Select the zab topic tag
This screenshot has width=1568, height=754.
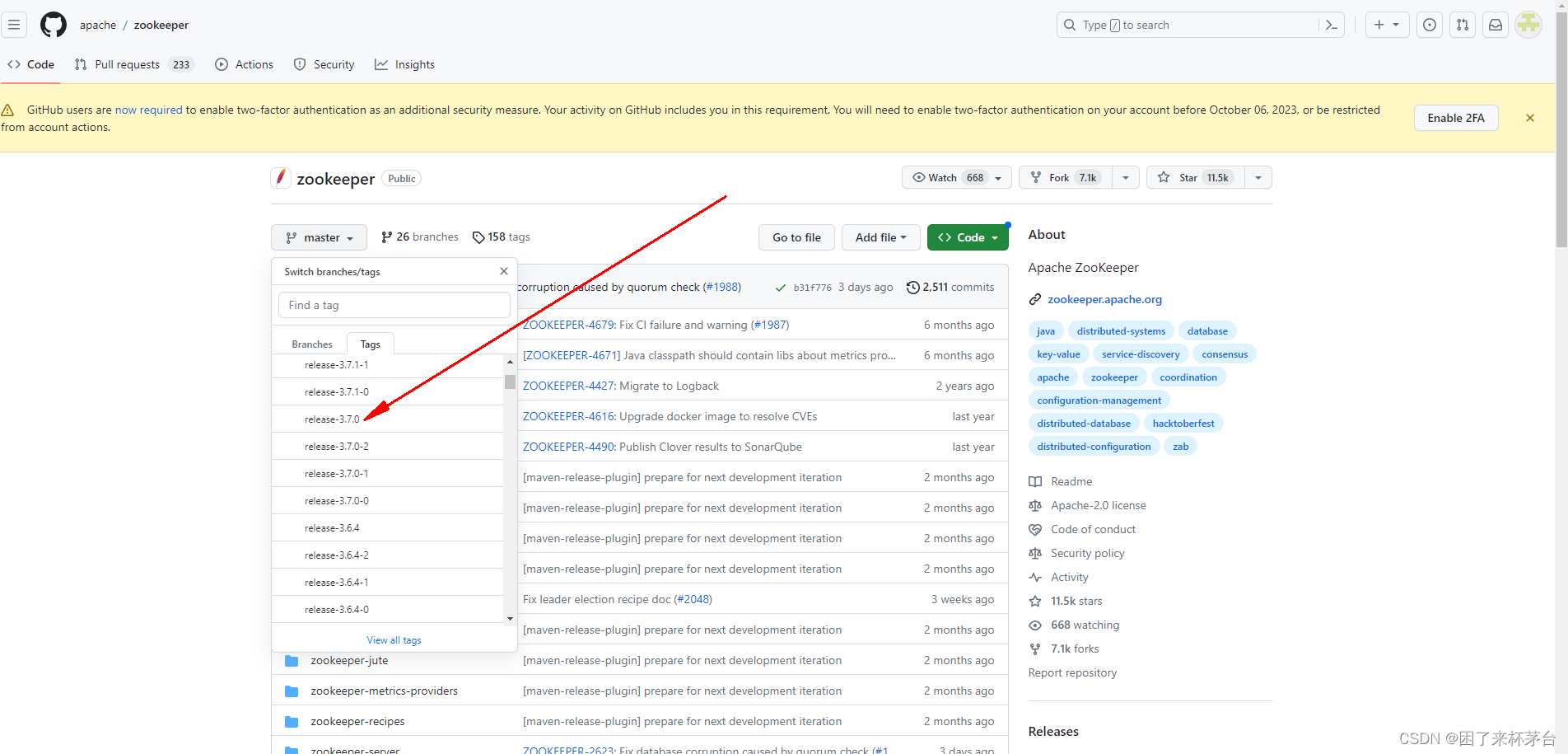click(x=1181, y=447)
